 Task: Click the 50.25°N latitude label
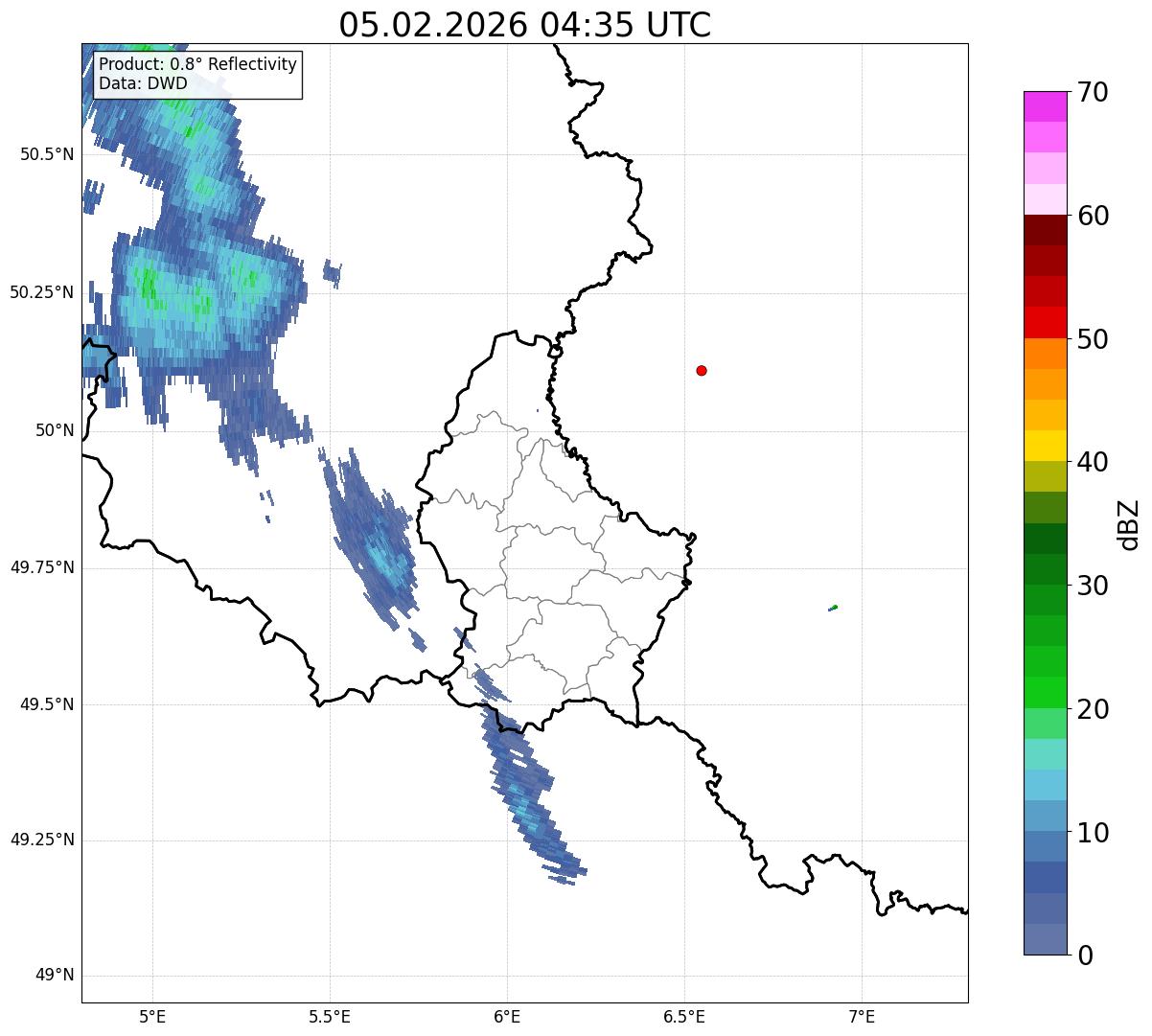[42, 292]
